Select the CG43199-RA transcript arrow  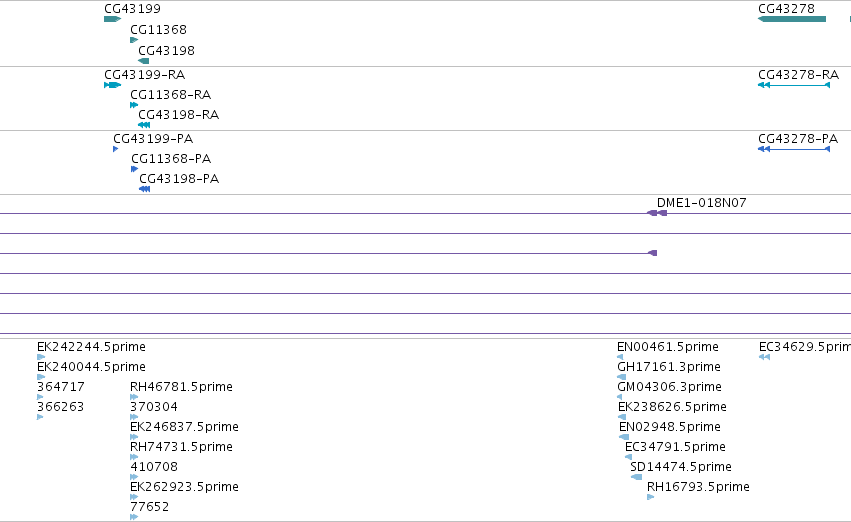point(112,85)
